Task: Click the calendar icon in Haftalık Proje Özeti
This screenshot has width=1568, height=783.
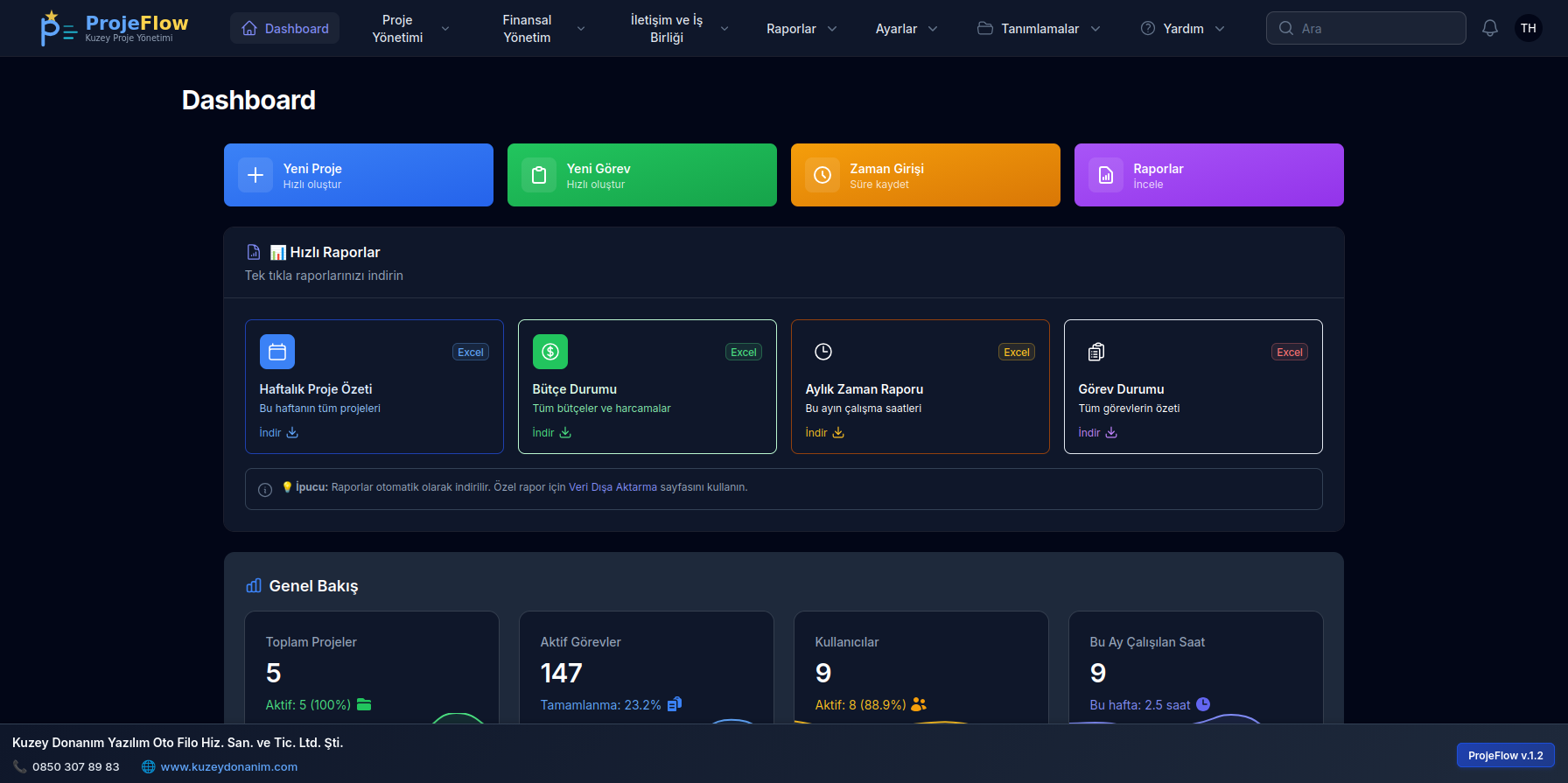Action: point(277,352)
